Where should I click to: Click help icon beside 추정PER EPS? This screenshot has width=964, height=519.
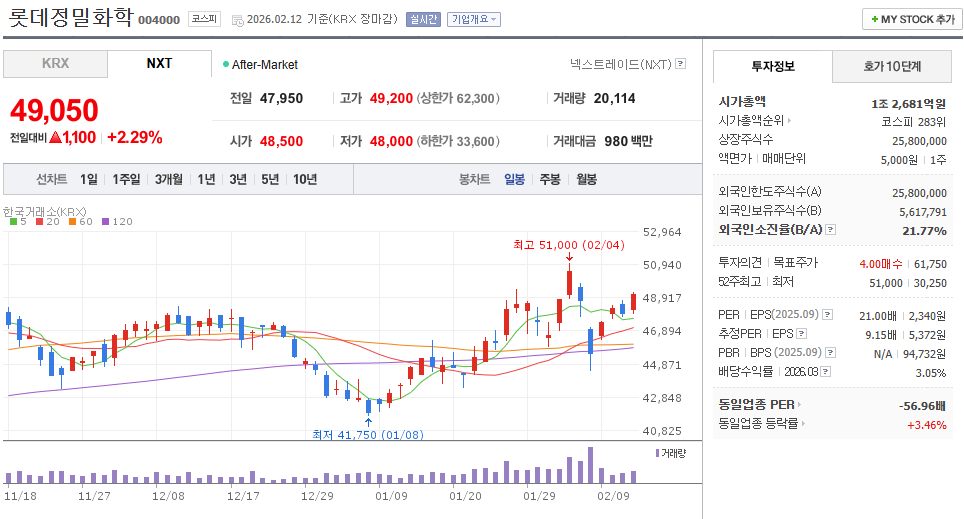point(801,333)
